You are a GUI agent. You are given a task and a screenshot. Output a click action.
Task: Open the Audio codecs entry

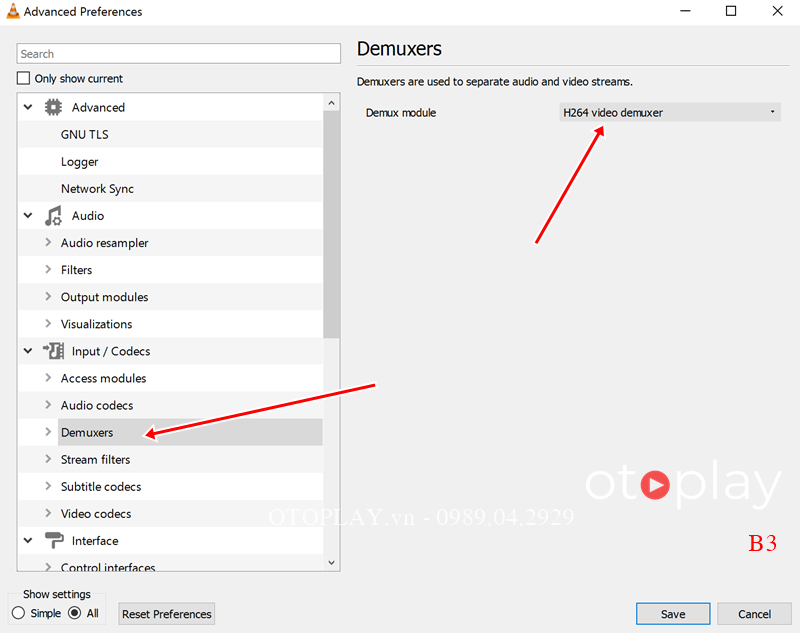point(97,405)
